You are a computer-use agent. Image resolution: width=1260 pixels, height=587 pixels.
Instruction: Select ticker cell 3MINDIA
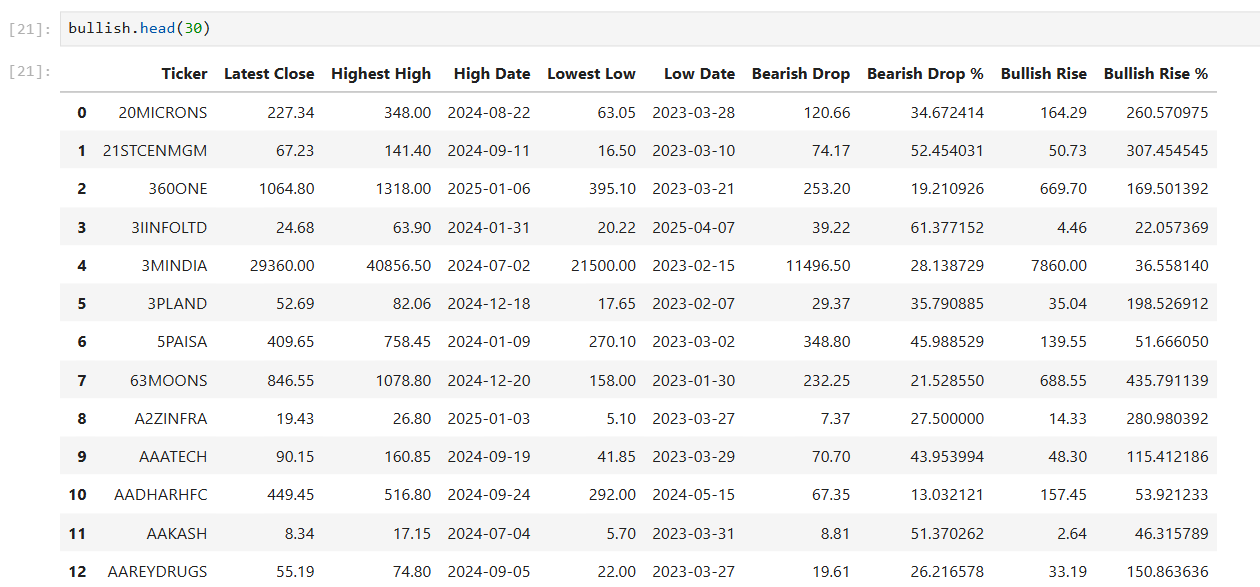click(174, 266)
